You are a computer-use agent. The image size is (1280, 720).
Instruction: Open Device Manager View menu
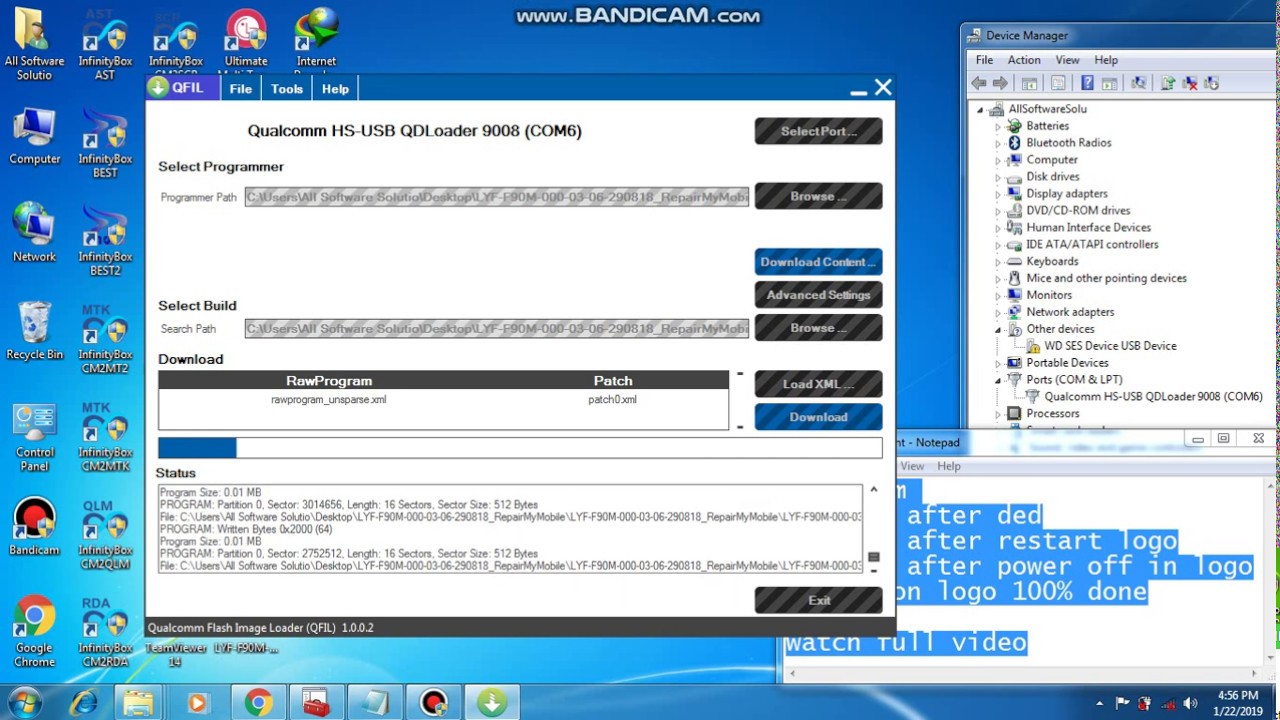(1067, 60)
